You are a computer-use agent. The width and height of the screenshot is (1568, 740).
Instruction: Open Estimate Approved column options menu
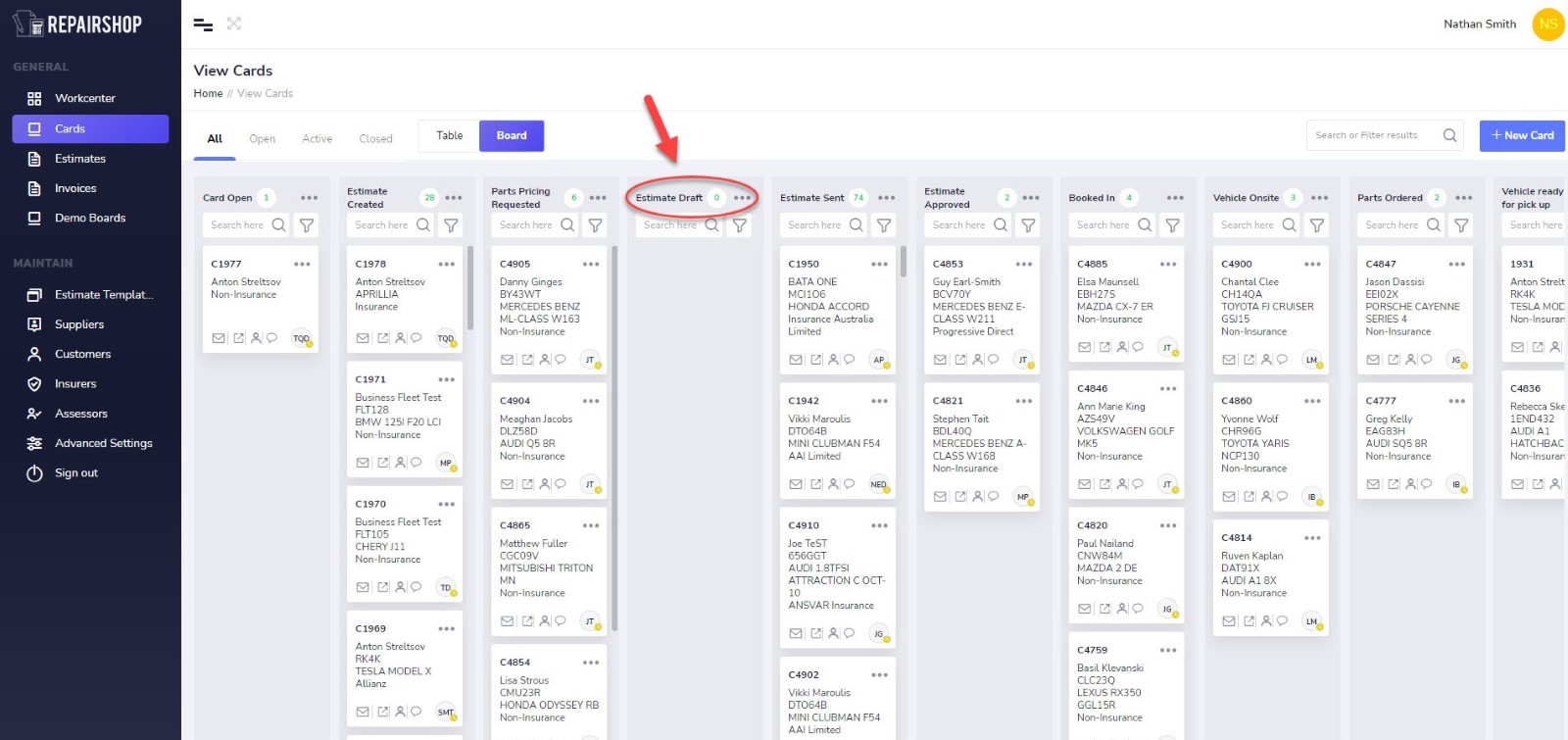(x=1031, y=198)
